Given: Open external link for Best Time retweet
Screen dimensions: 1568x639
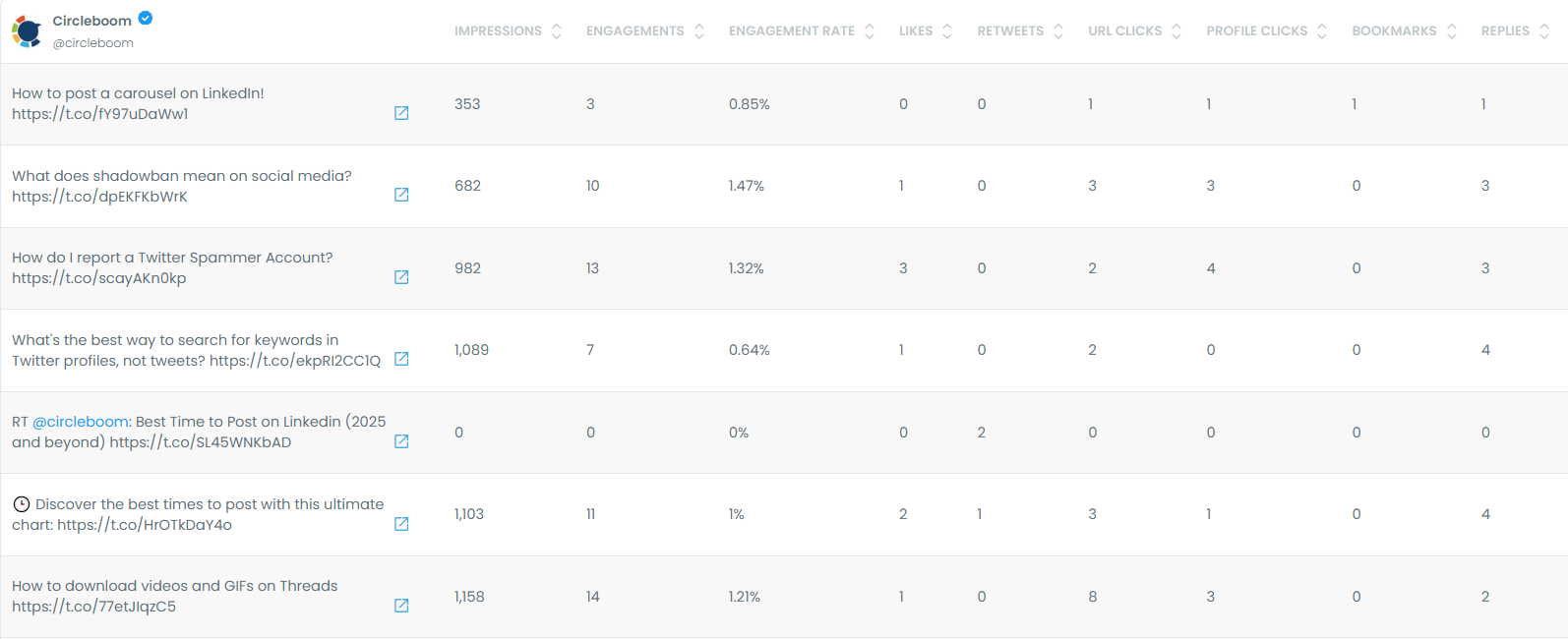Looking at the screenshot, I should [x=401, y=441].
